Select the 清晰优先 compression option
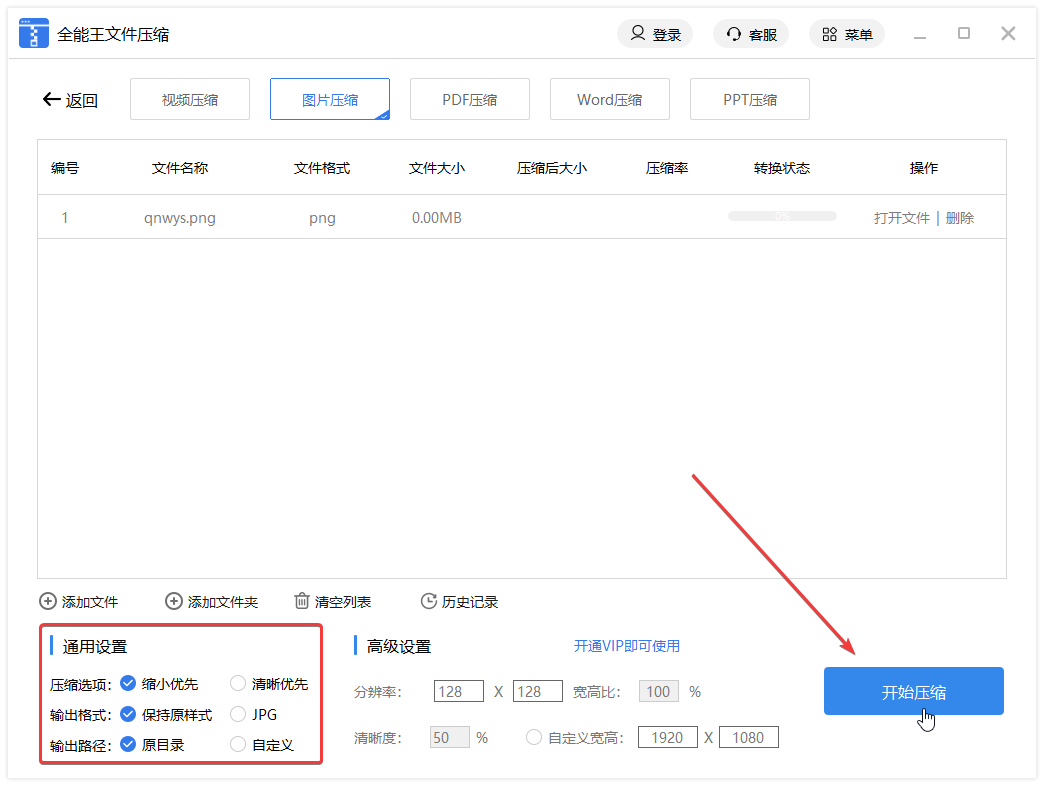The image size is (1044, 786). [238, 684]
